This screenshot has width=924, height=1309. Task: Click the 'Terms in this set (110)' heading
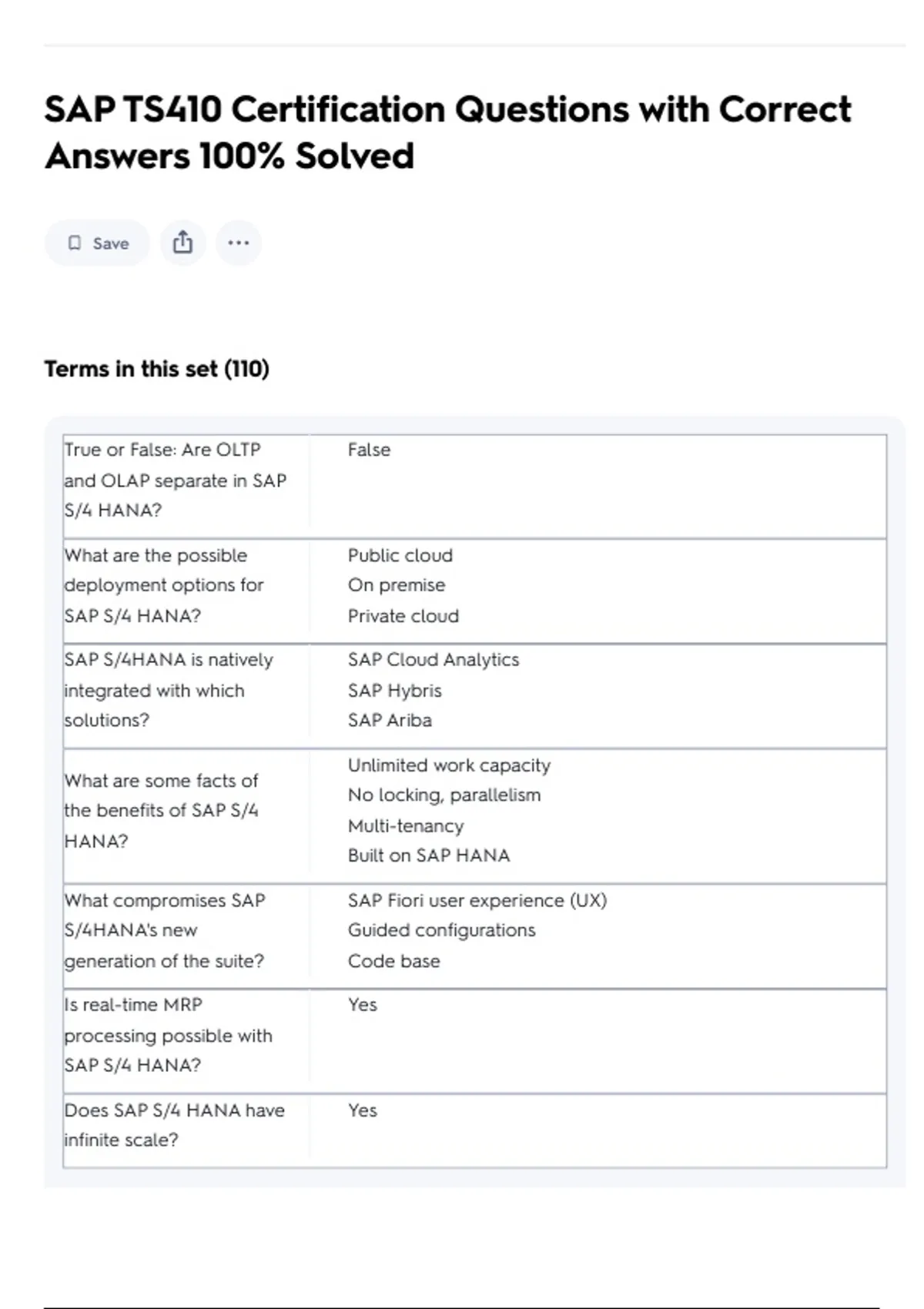coord(156,369)
